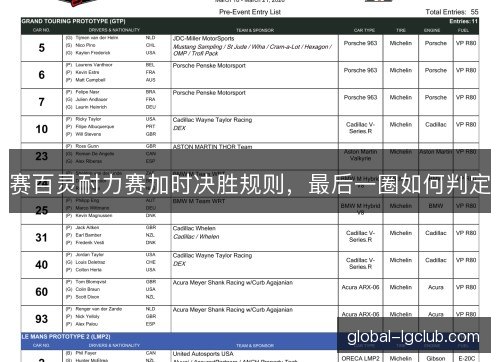Viewport: 500px width, 362px height.
Task: Click driver name 'Scott Dixon'
Action: tap(87, 297)
